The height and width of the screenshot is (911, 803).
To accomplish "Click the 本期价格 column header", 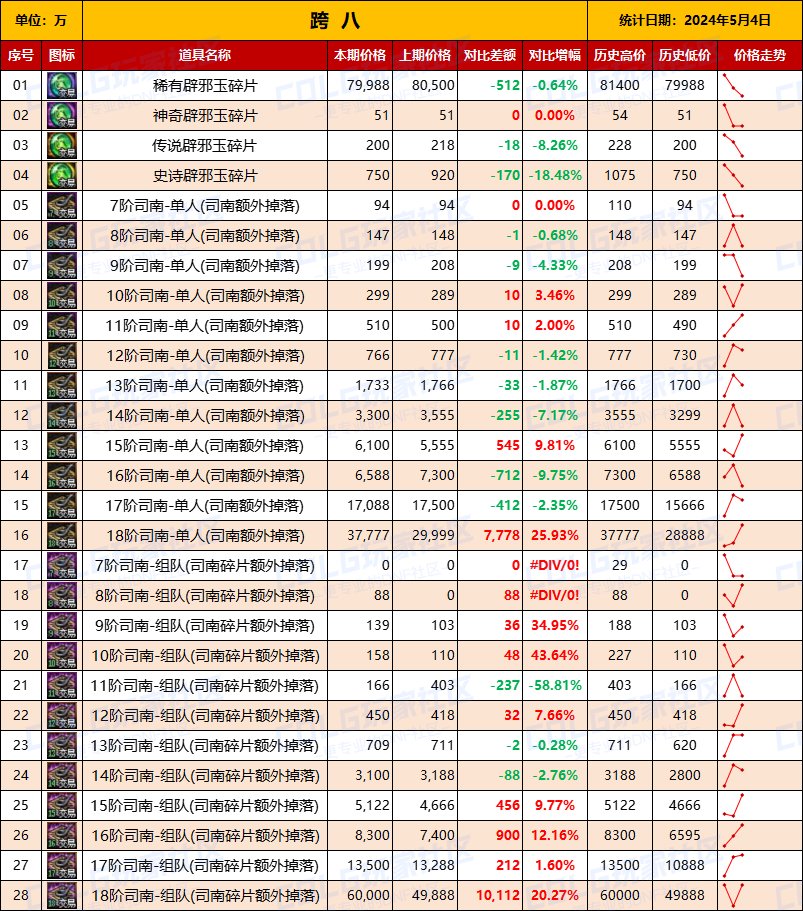I will [360, 55].
